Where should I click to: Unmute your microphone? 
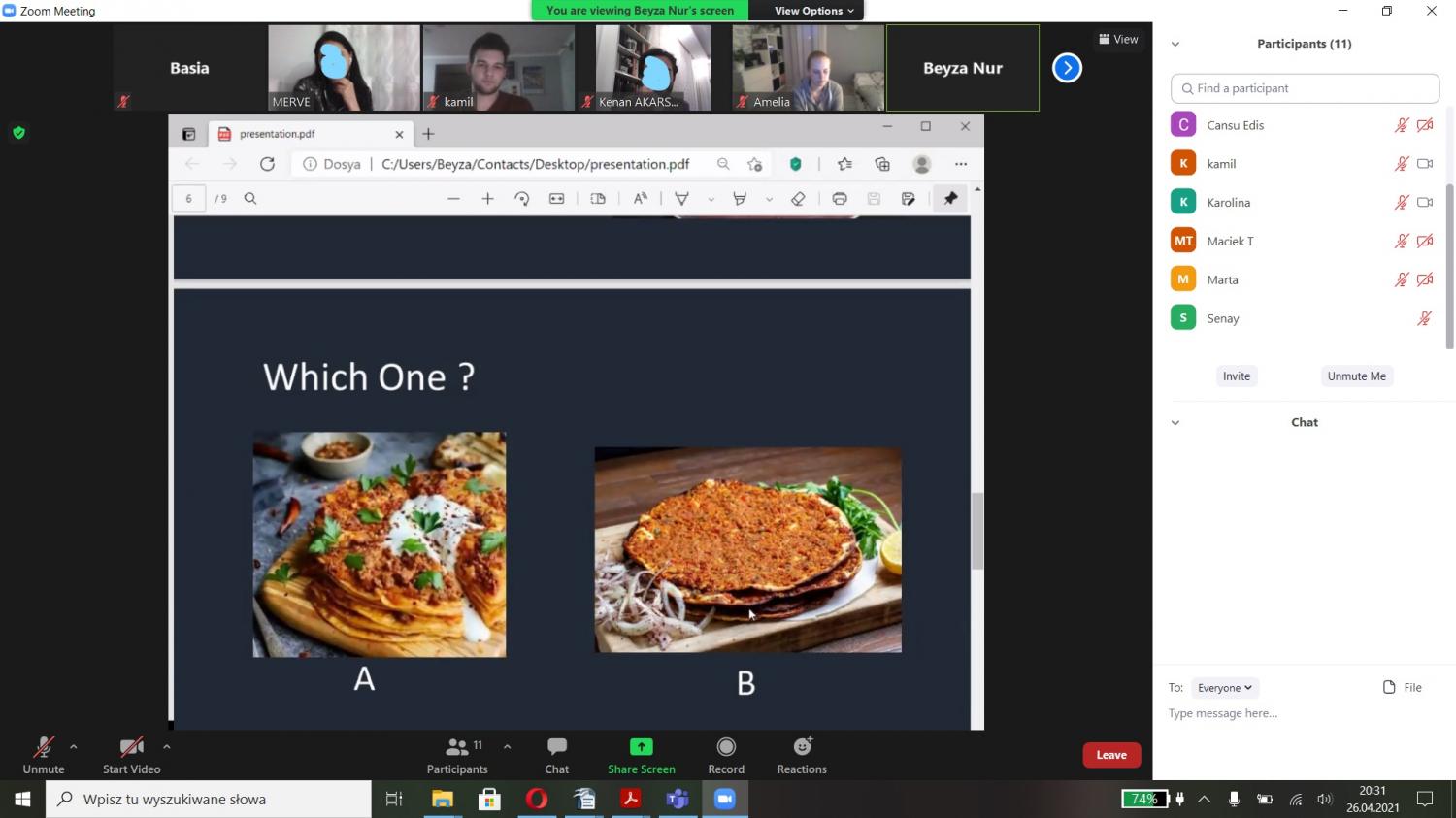[x=43, y=755]
